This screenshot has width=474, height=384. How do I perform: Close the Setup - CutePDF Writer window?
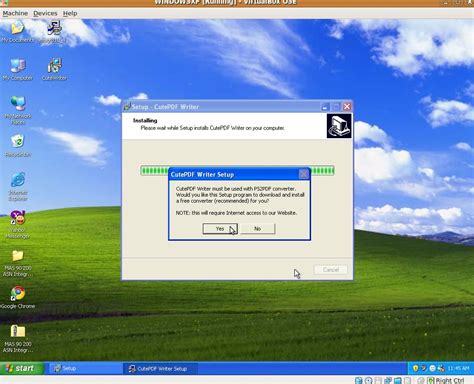coord(347,107)
